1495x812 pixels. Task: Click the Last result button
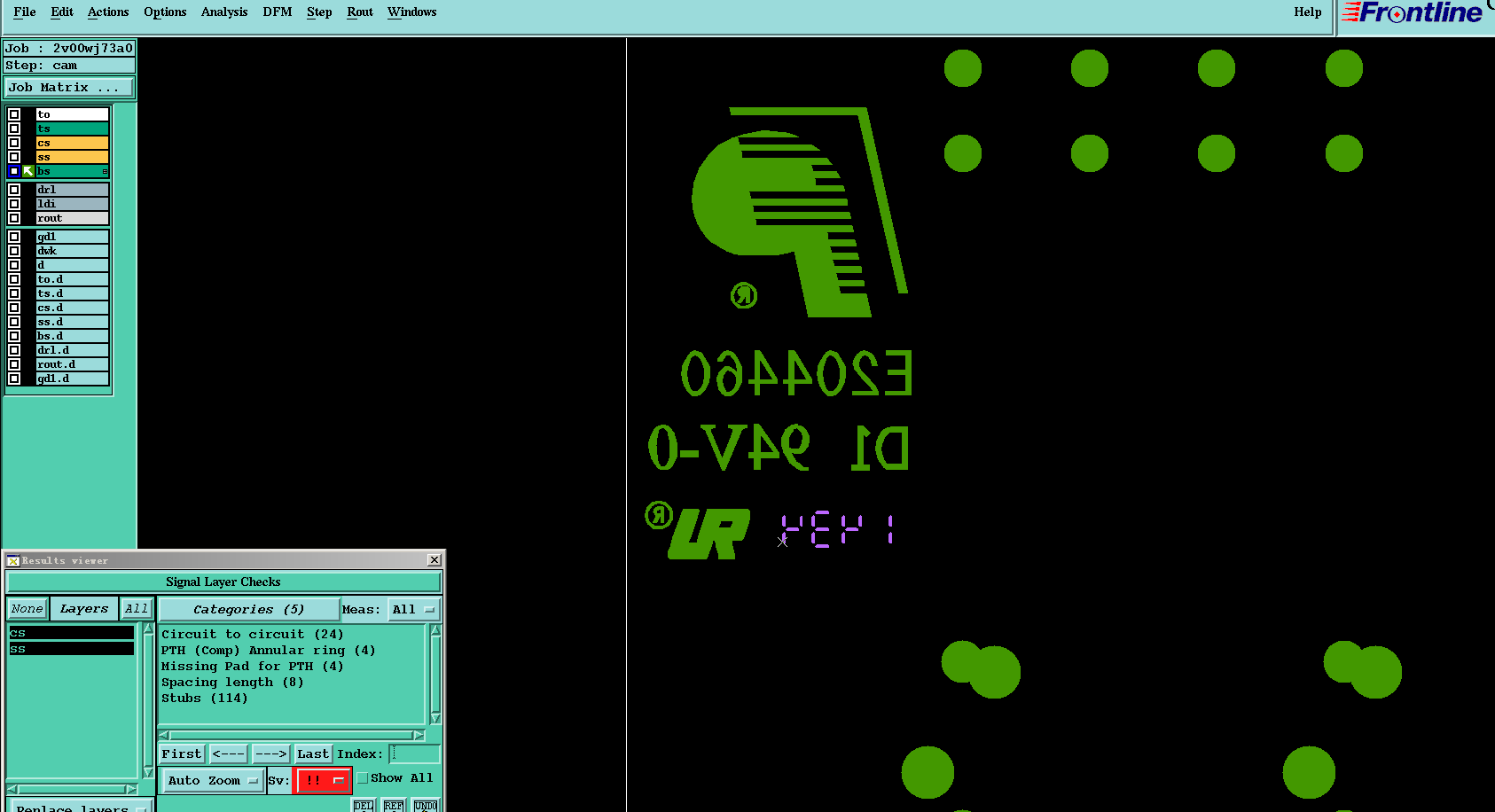click(x=313, y=754)
